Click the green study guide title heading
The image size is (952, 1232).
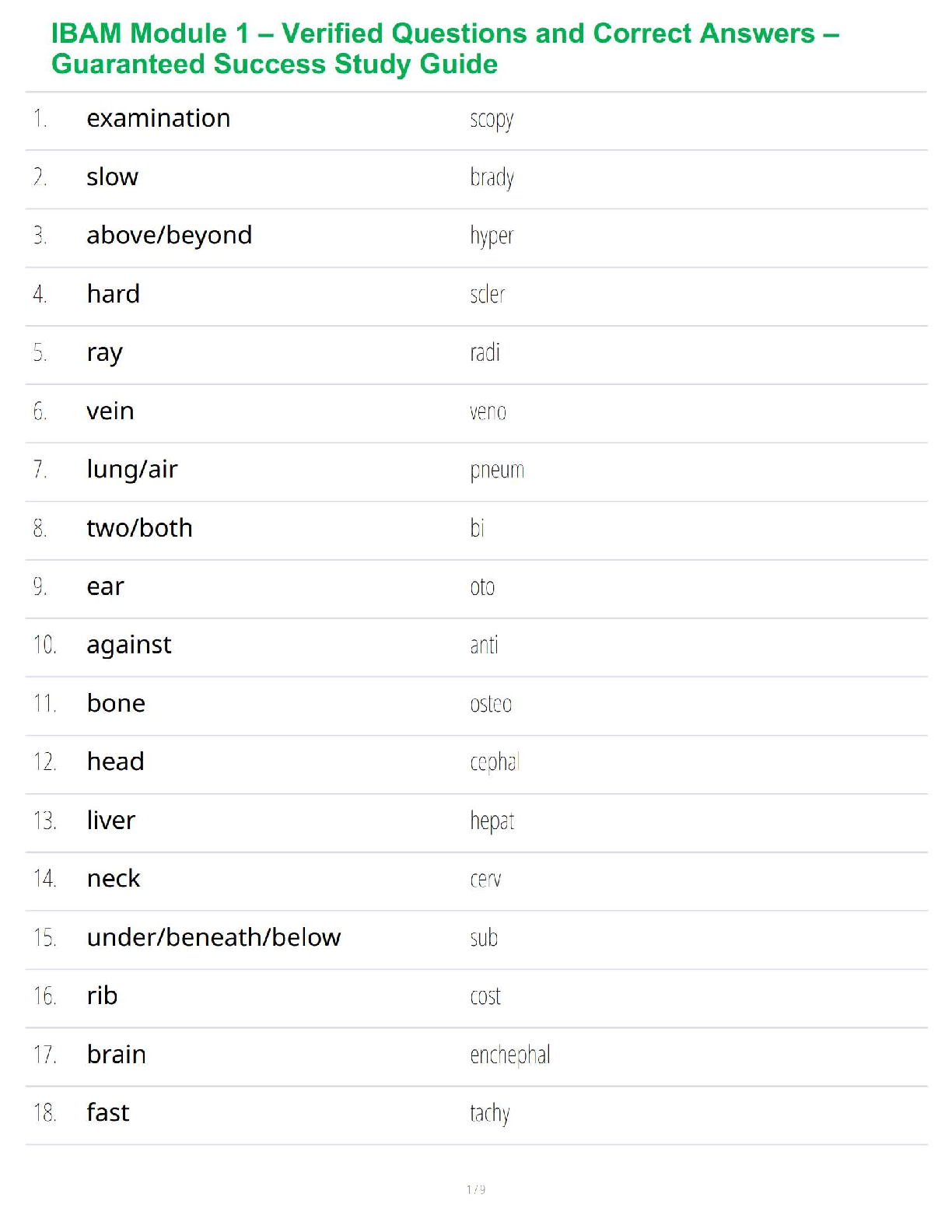pos(445,48)
